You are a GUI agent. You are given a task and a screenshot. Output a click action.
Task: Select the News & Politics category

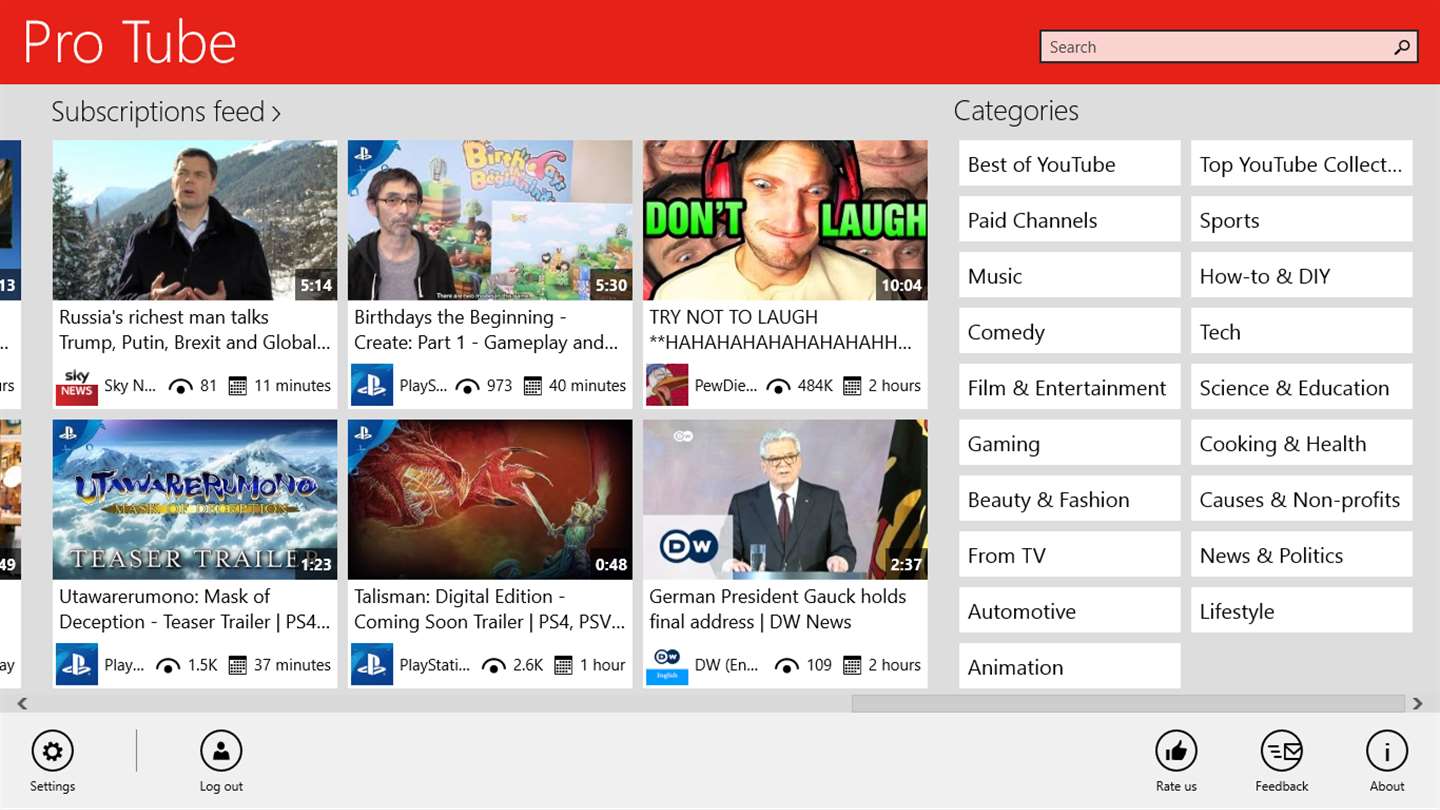tap(1302, 555)
